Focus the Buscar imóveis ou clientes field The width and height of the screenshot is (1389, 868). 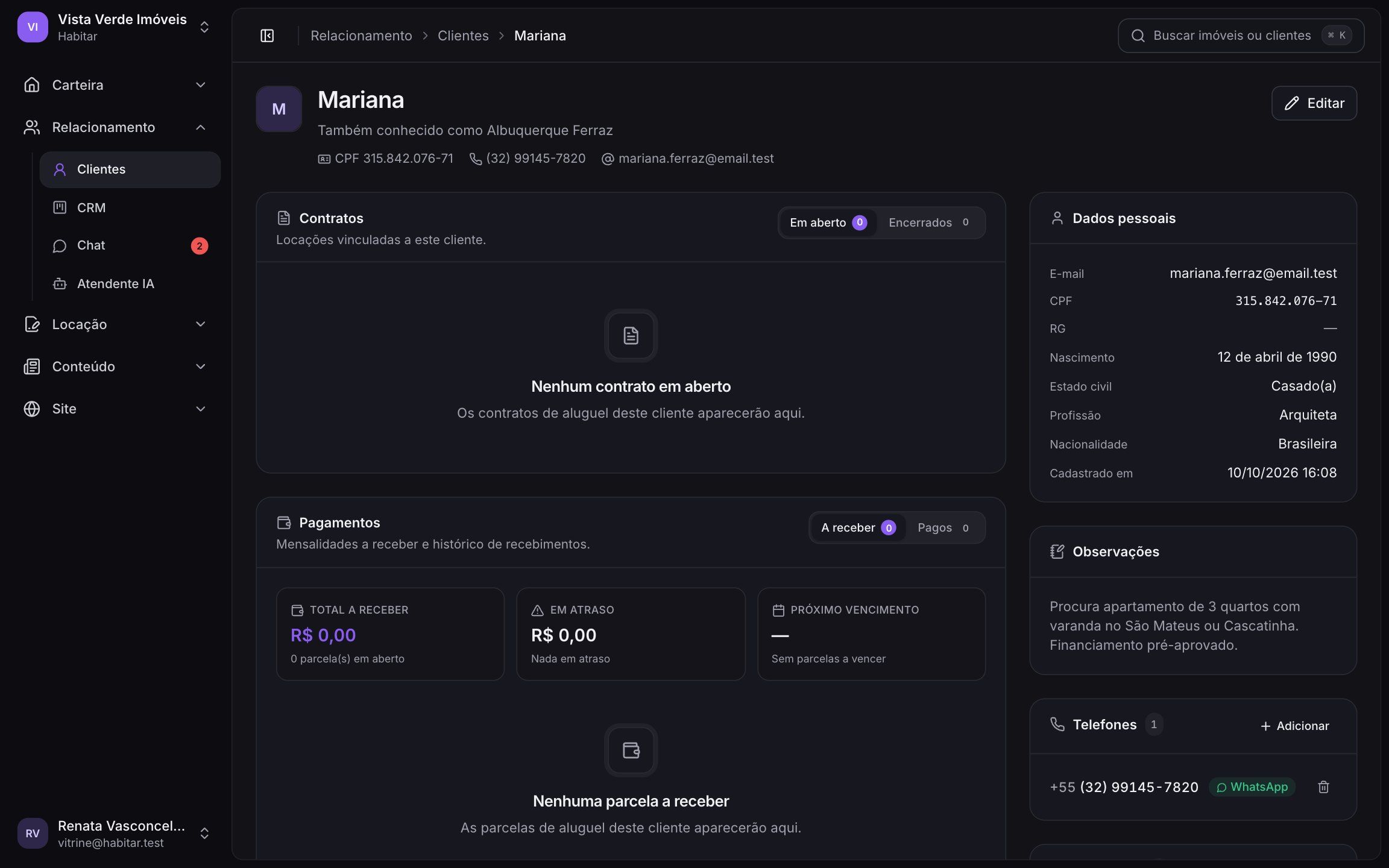[x=1241, y=36]
